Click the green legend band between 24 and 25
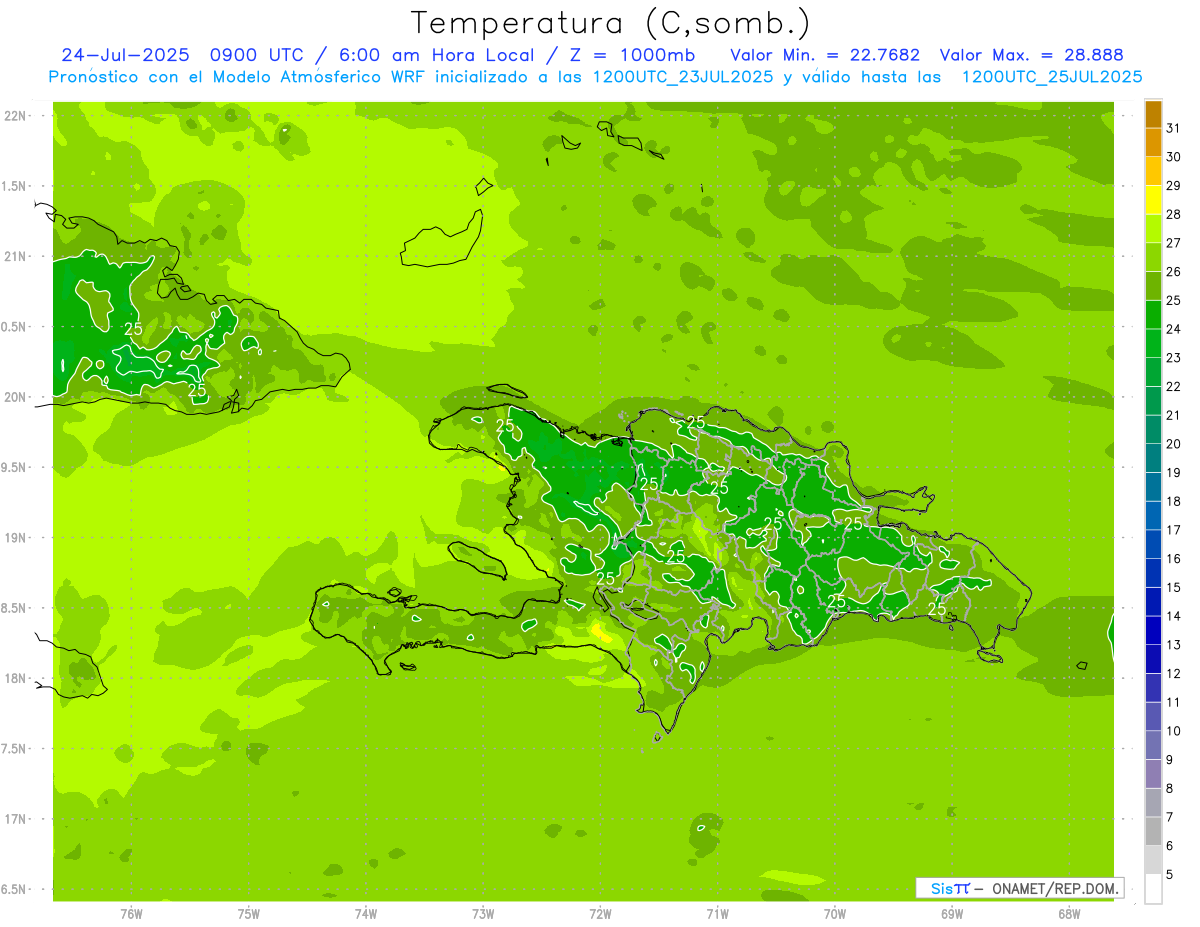The width and height of the screenshot is (1200, 927). (x=1153, y=314)
